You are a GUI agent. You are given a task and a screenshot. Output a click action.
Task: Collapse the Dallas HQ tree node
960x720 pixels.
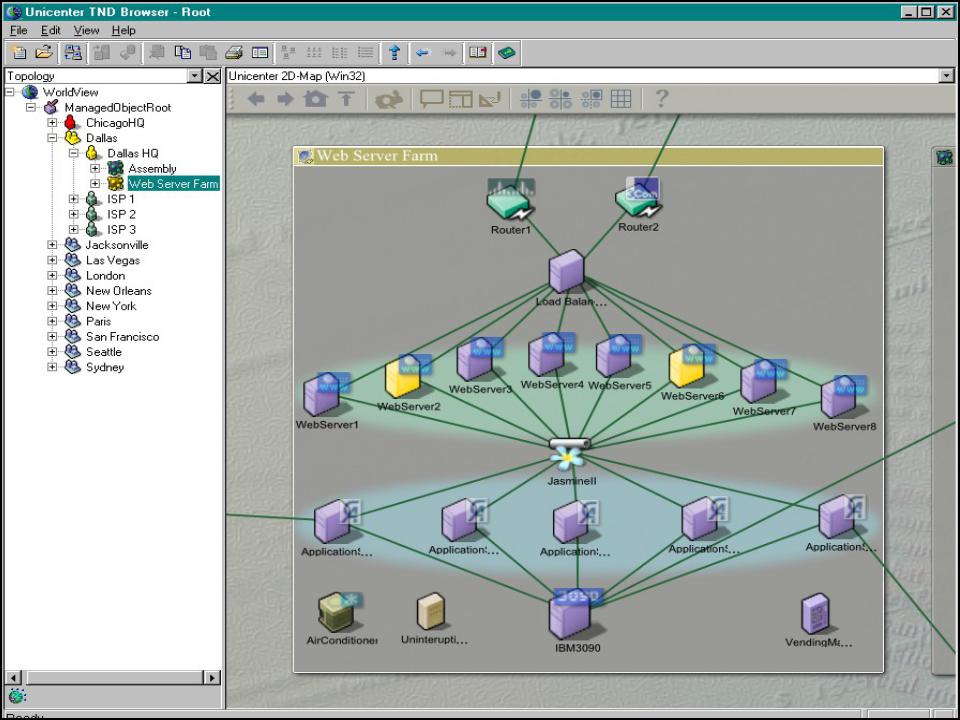tap(73, 153)
